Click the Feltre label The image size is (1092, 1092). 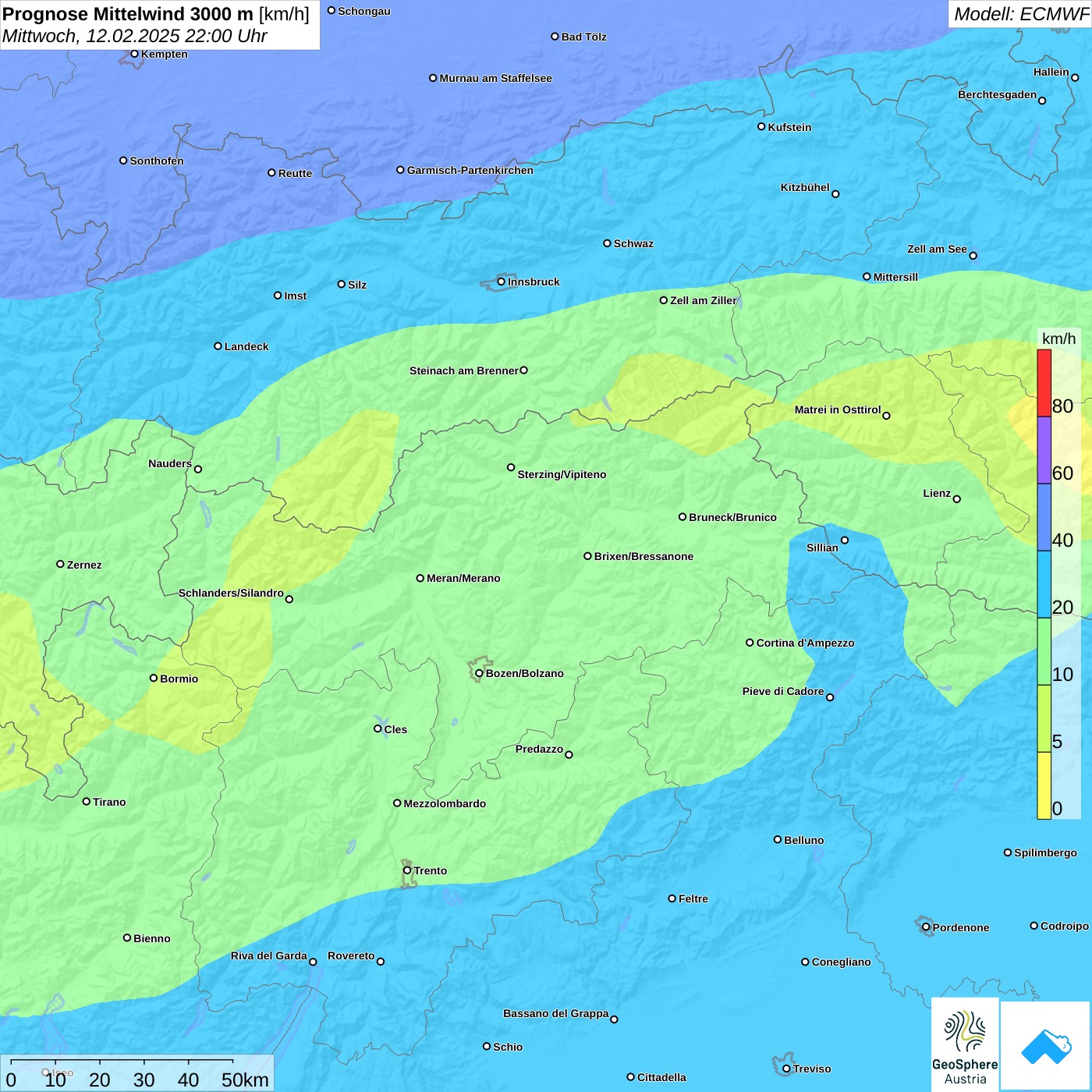(x=693, y=899)
